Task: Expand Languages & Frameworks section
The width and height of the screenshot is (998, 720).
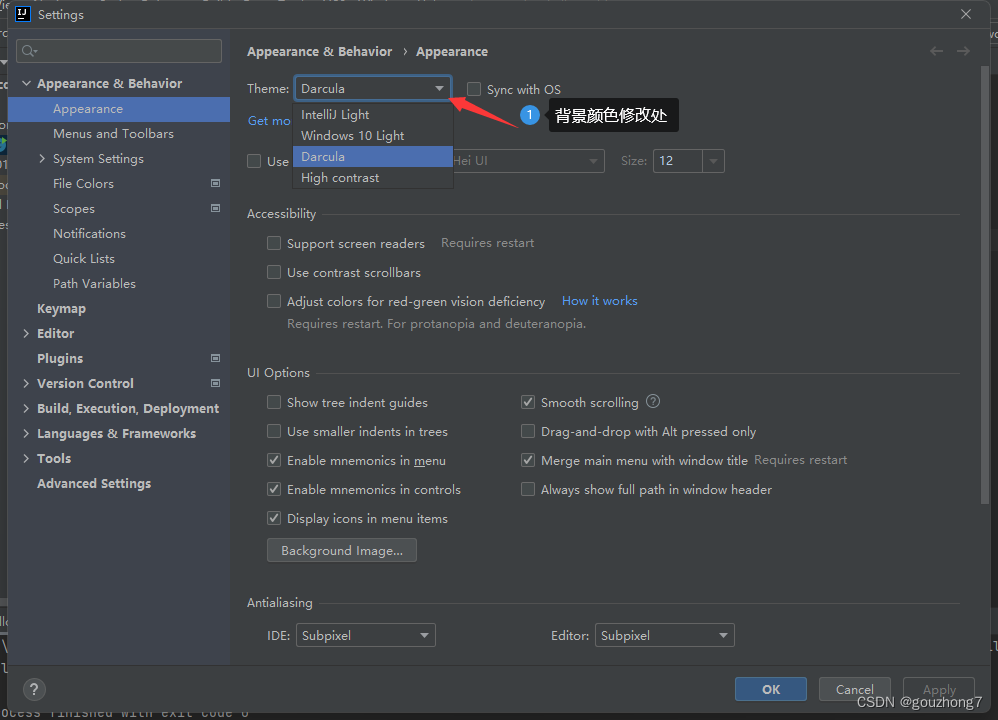Action: [x=26, y=434]
